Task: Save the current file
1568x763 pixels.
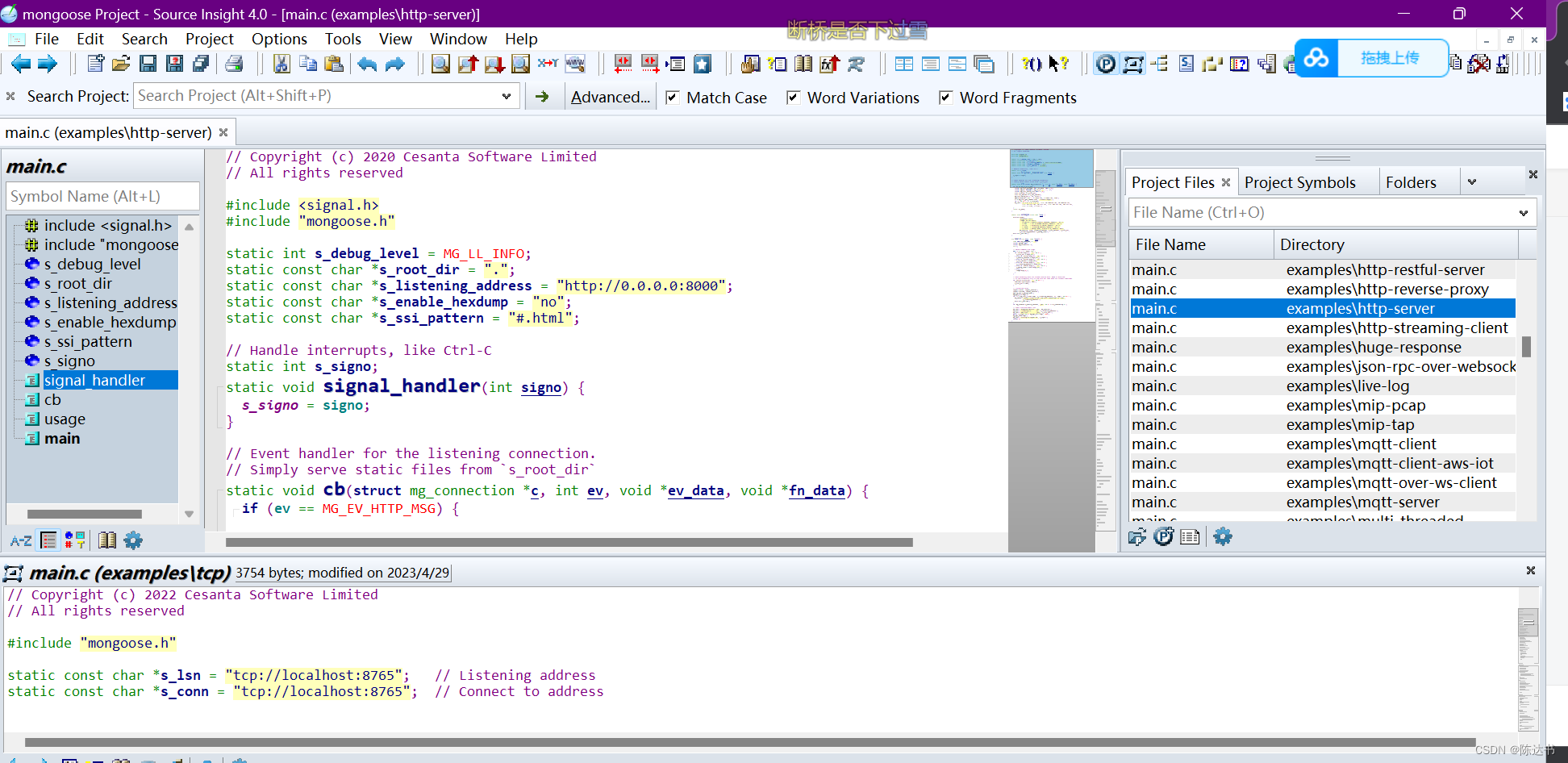Action: [148, 64]
